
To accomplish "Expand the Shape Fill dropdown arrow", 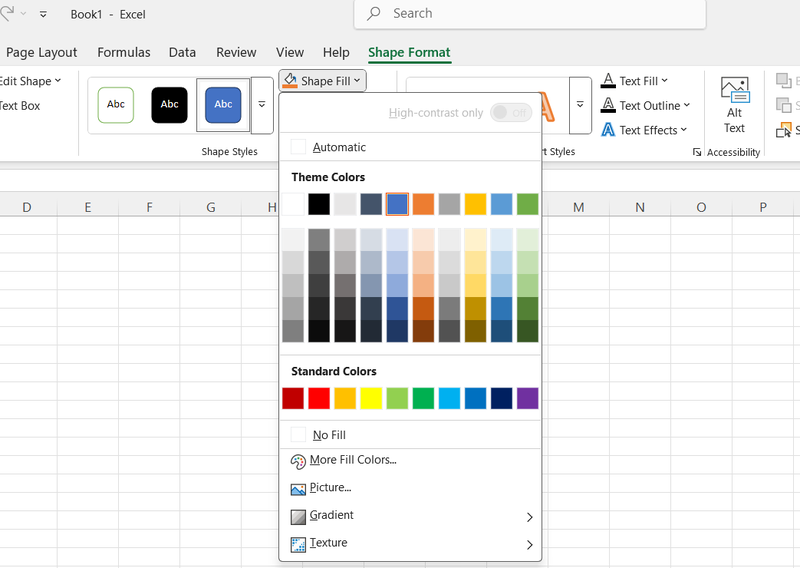I will 357,81.
